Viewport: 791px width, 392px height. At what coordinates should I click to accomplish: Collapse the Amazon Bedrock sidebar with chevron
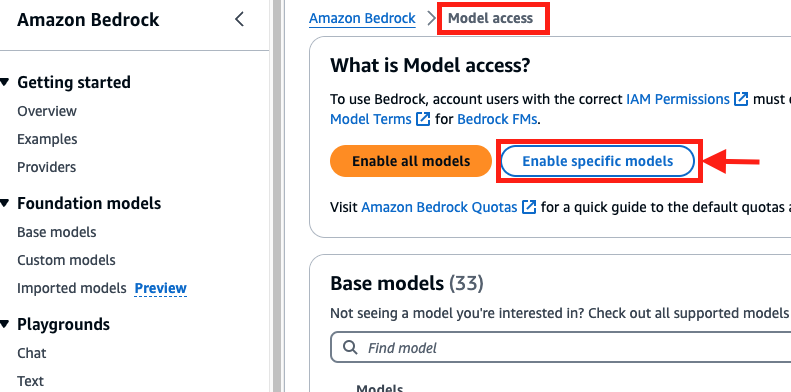coord(239,20)
